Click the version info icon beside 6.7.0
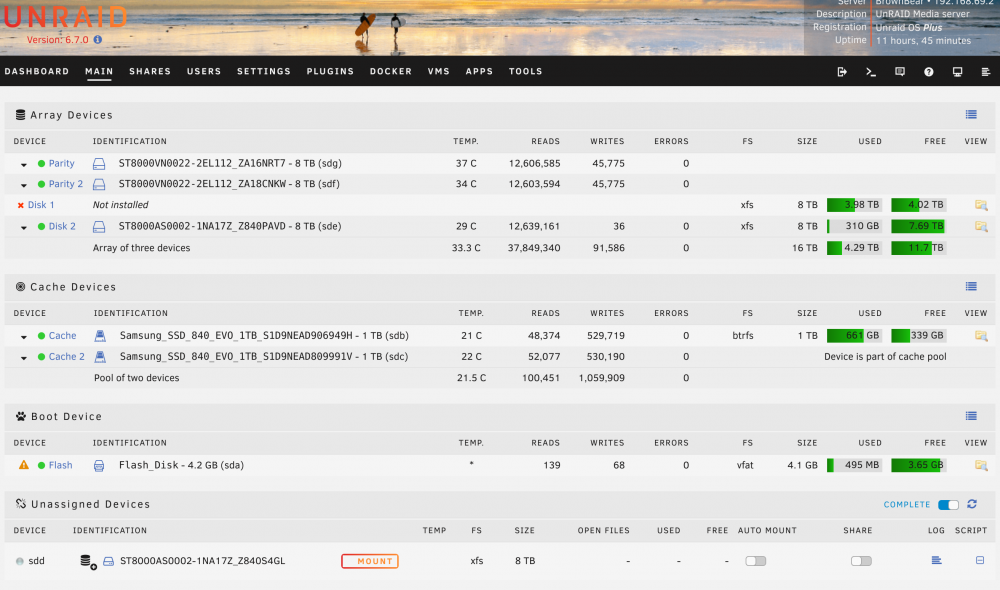Screen dimensions: 1000x590 [98, 40]
